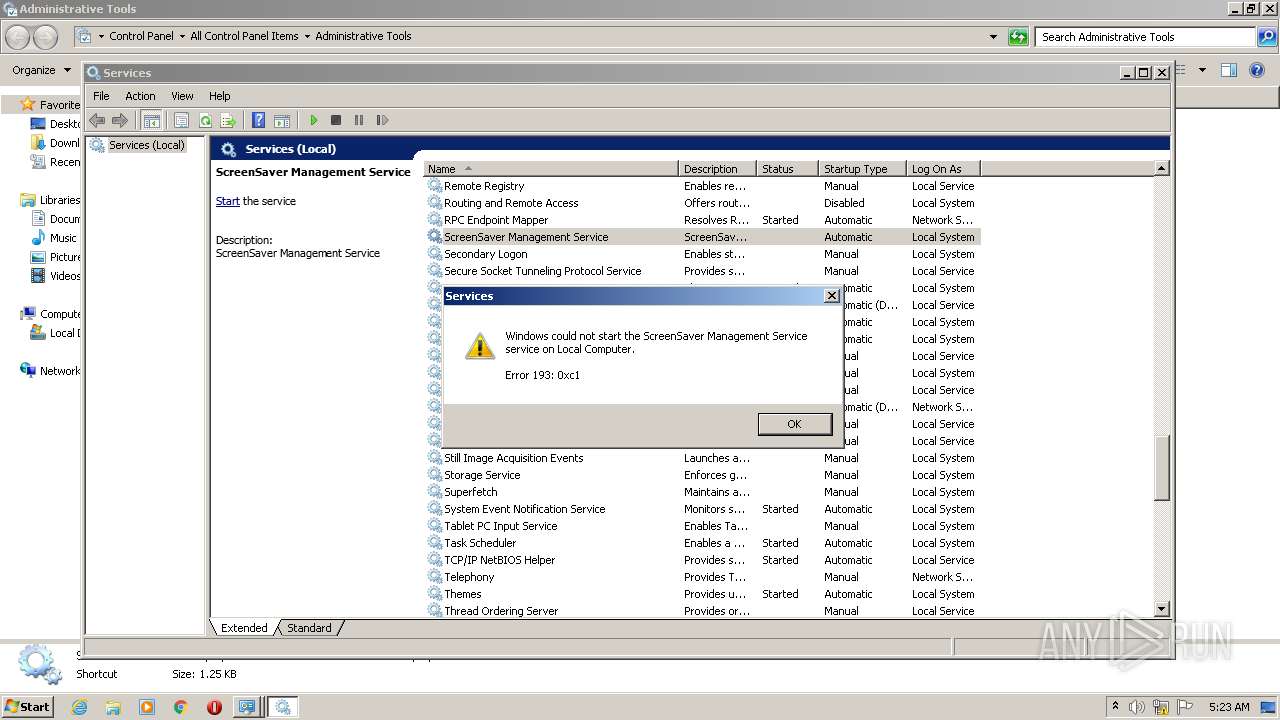Screen dimensions: 1280x720
Task: Expand the All Control Panel Items breadcrumb arrow
Action: click(307, 37)
